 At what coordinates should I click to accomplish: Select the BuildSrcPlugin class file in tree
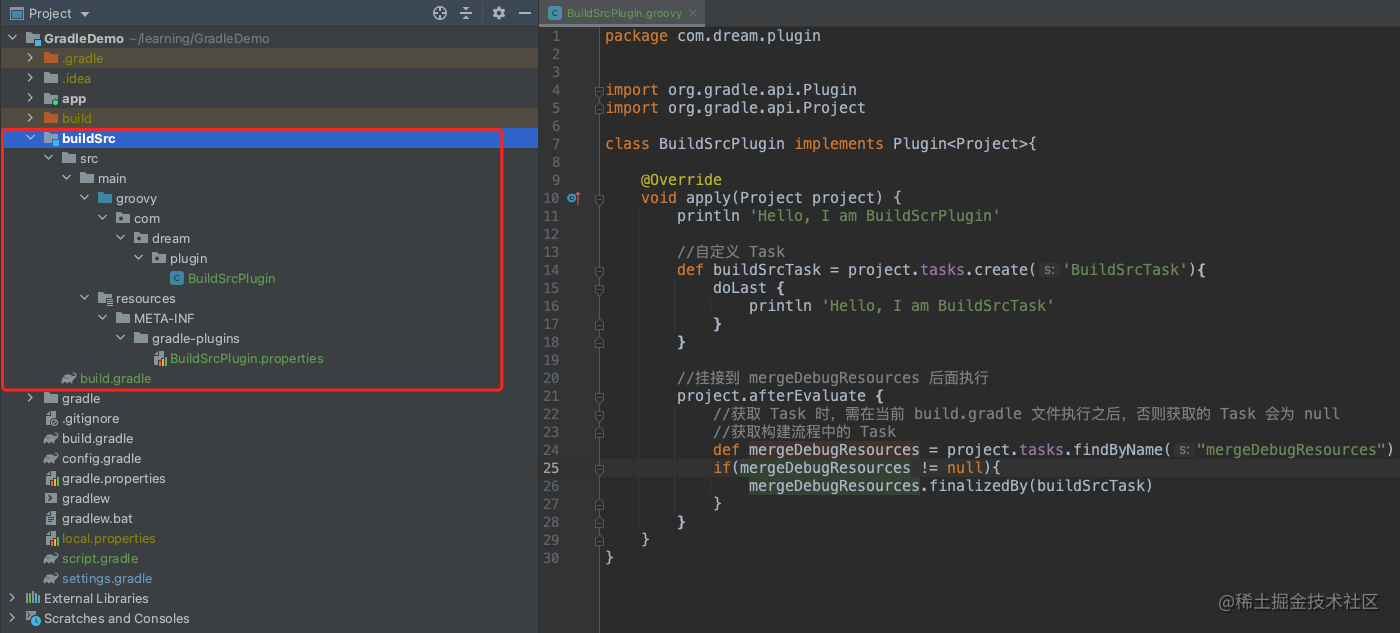tap(231, 278)
